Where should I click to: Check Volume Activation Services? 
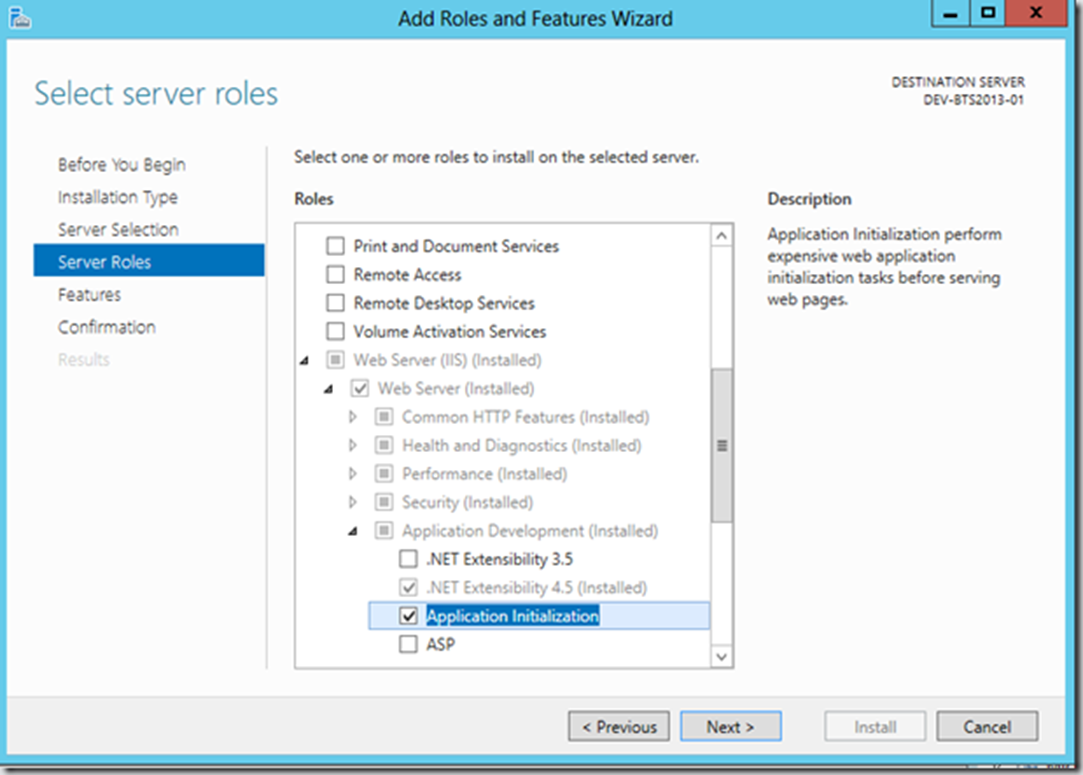(x=336, y=331)
